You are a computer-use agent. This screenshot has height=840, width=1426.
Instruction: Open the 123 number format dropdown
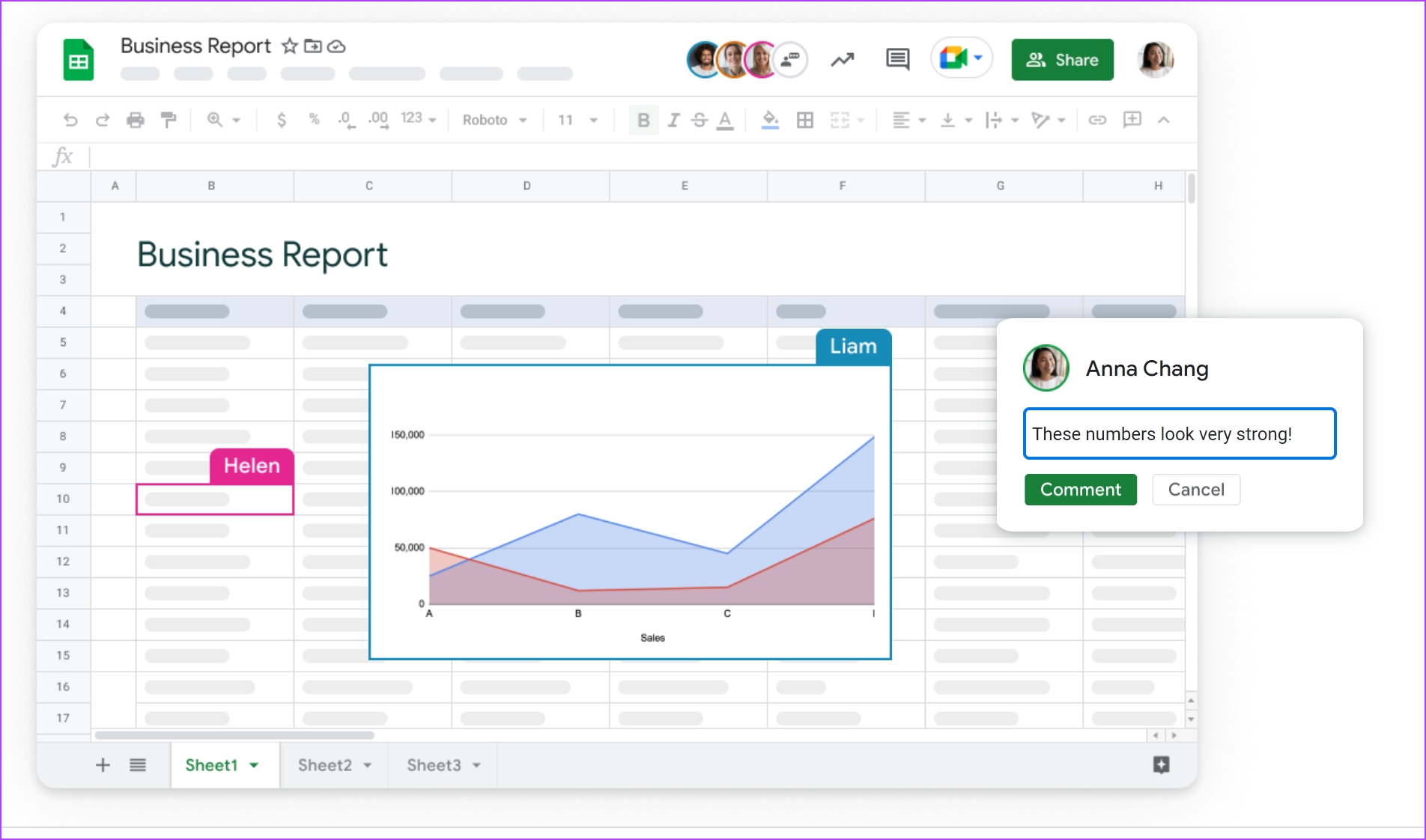coord(418,119)
